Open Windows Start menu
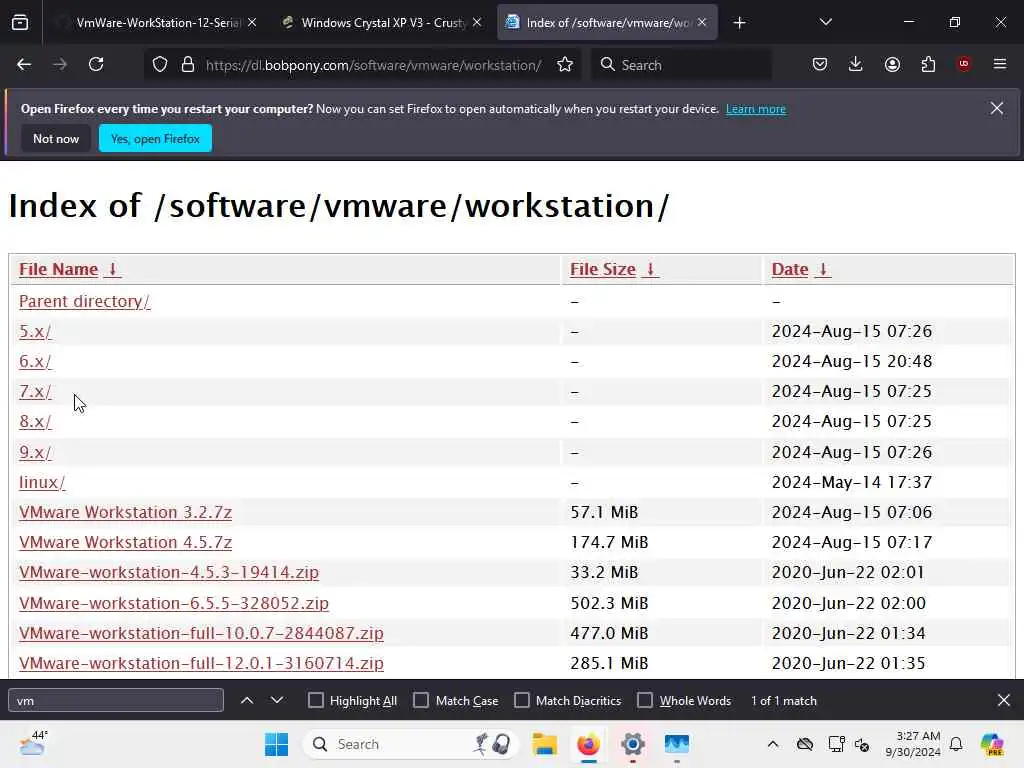 click(276, 744)
